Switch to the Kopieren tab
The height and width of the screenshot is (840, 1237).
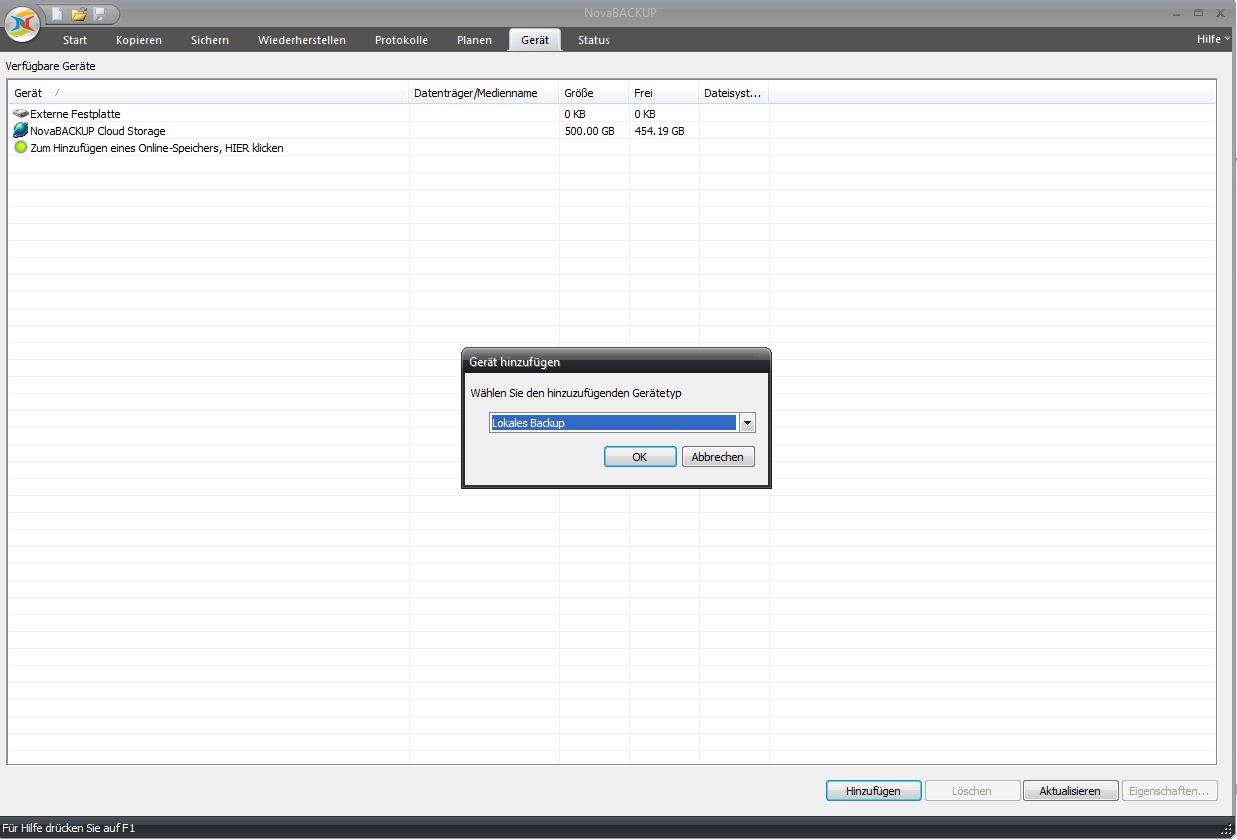(x=139, y=40)
